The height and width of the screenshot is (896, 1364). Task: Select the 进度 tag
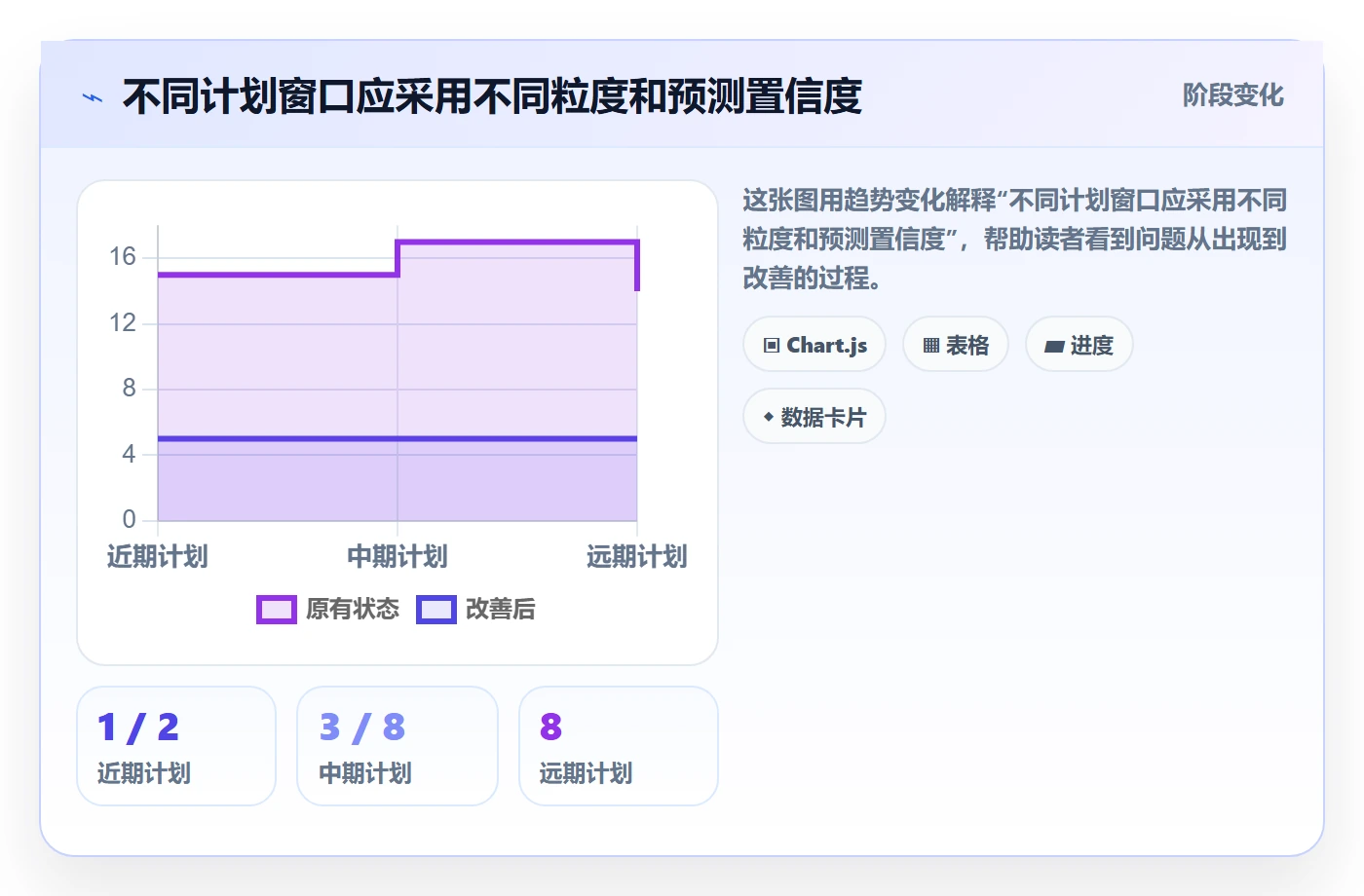[1080, 345]
